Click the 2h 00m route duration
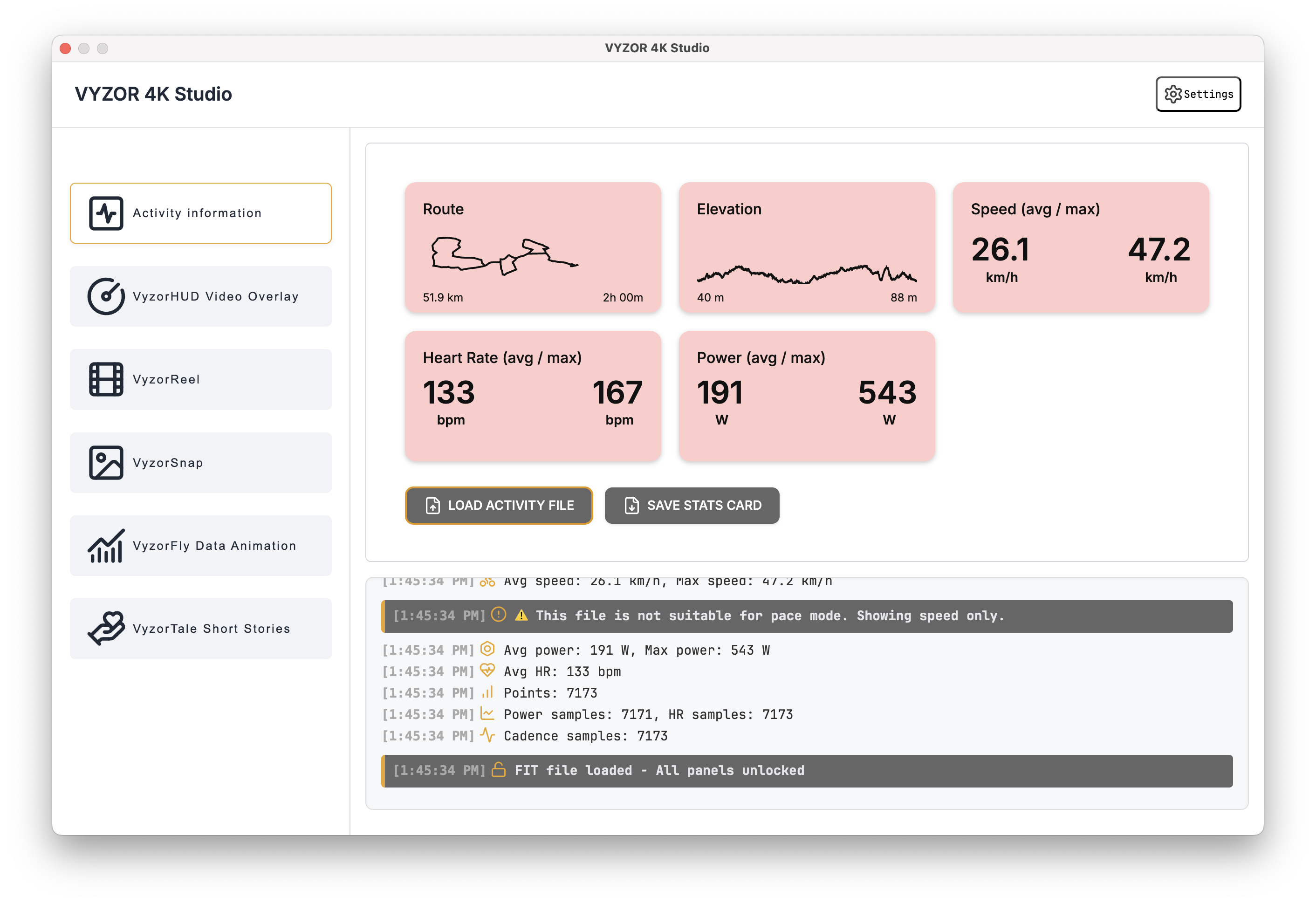1316x904 pixels. click(x=623, y=297)
